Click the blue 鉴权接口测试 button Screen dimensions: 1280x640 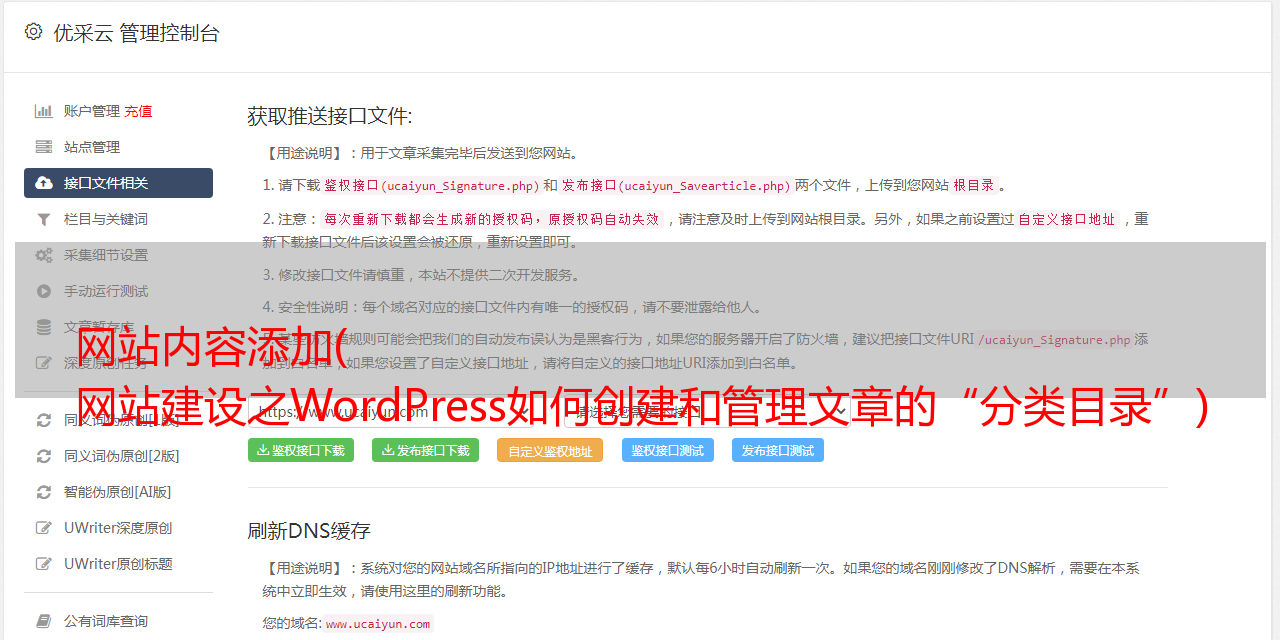[x=668, y=450]
